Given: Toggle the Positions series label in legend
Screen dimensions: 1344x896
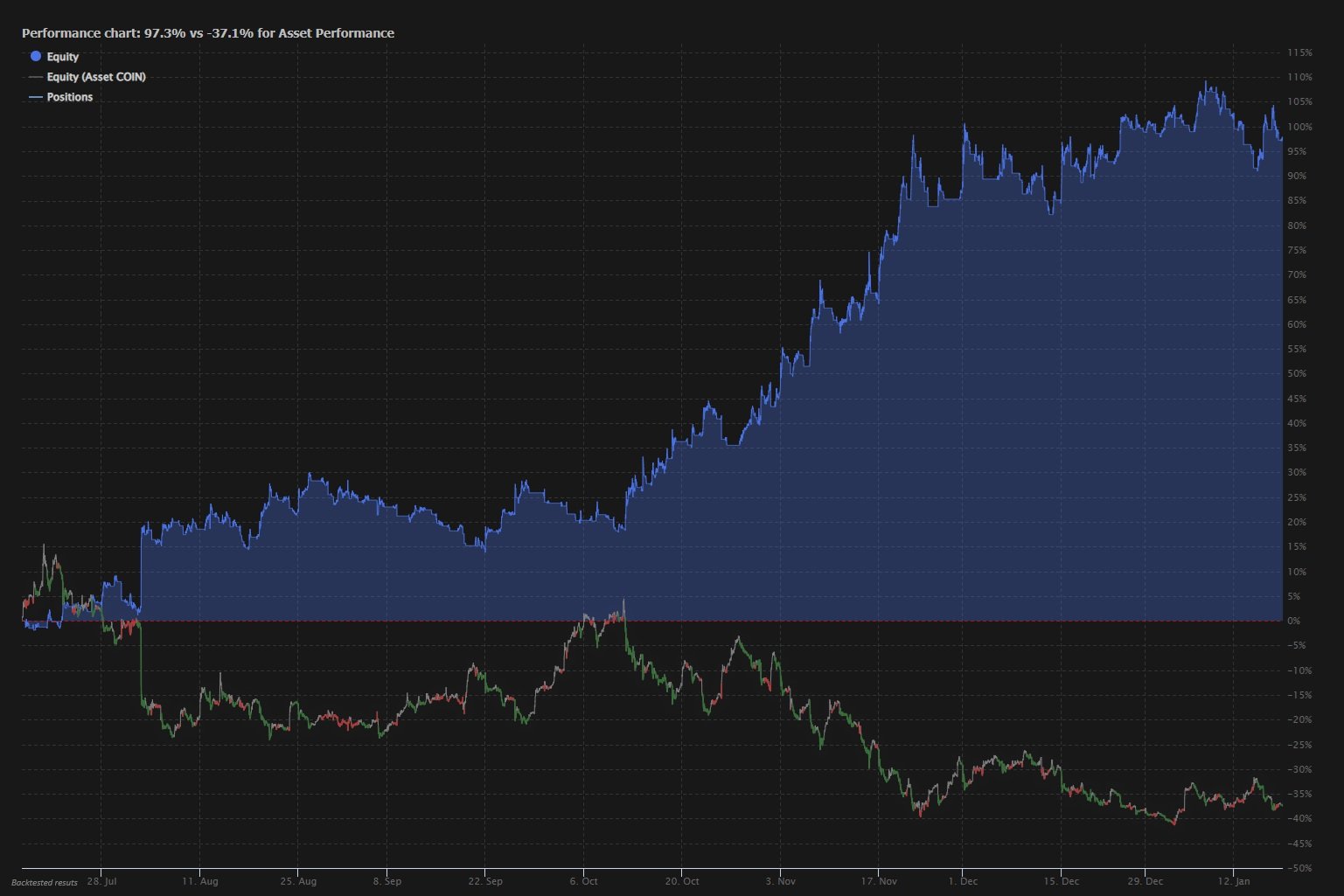Looking at the screenshot, I should pyautogui.click(x=70, y=97).
